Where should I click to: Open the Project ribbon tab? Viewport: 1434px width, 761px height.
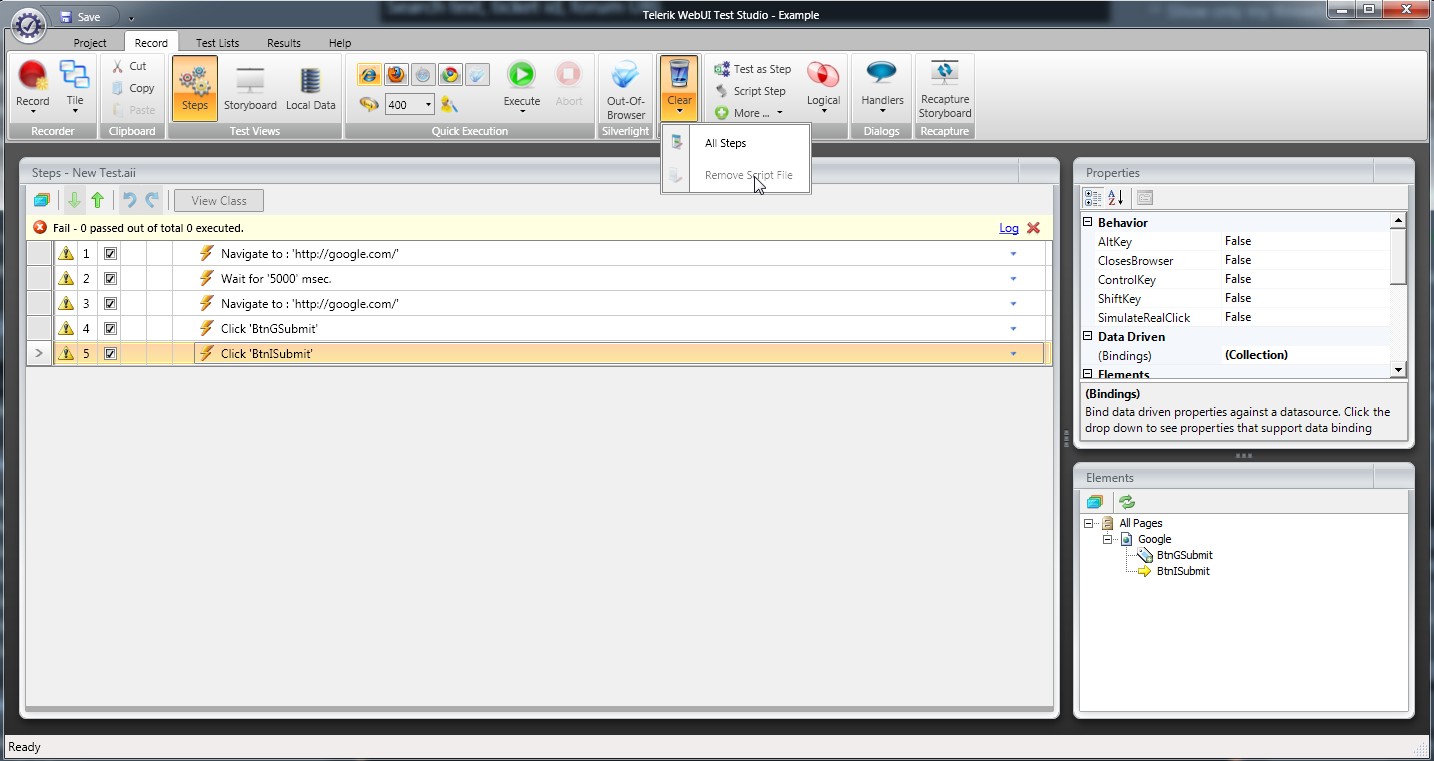click(90, 43)
